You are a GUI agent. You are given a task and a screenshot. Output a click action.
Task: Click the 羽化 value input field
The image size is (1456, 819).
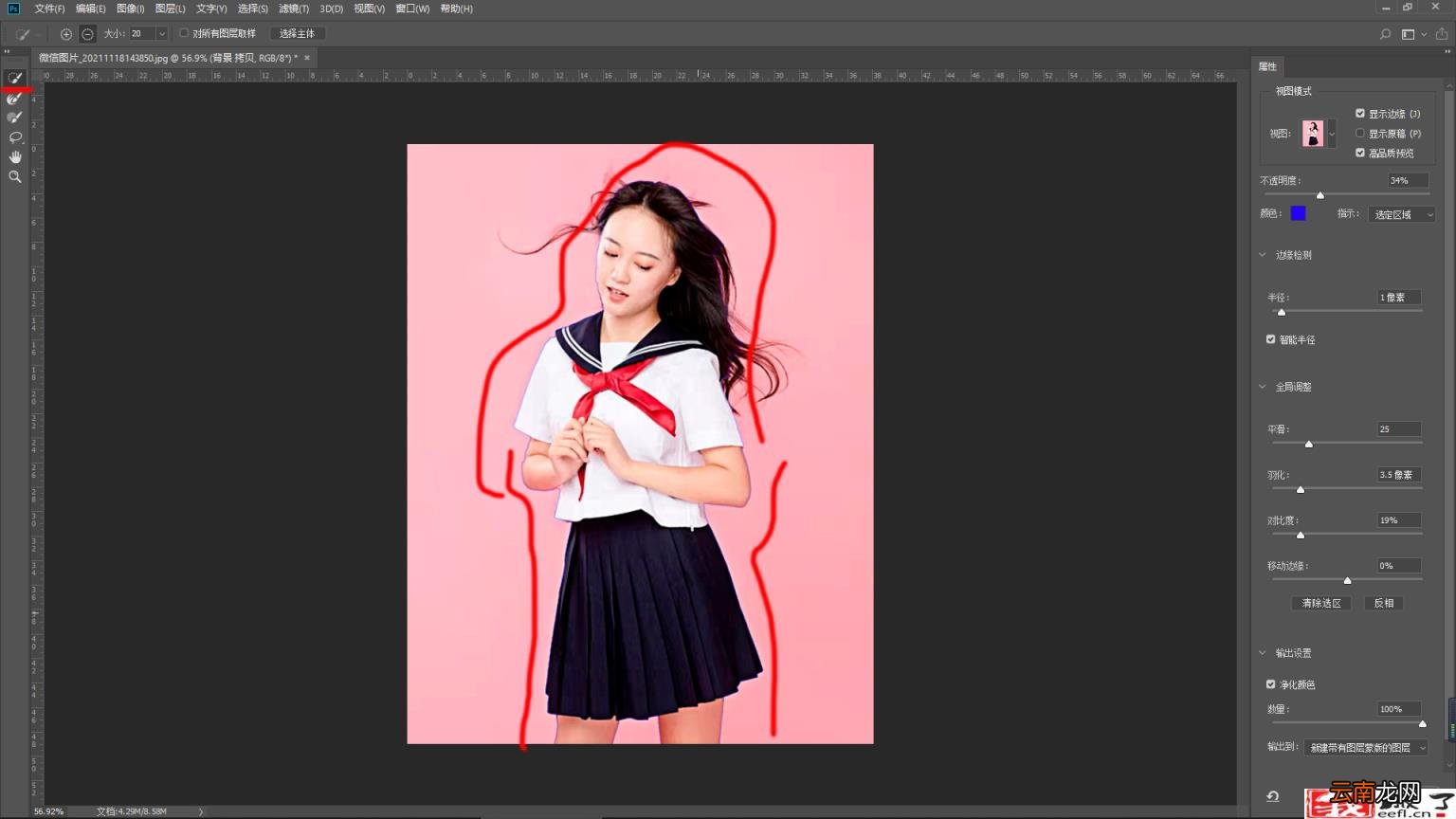pos(1398,475)
